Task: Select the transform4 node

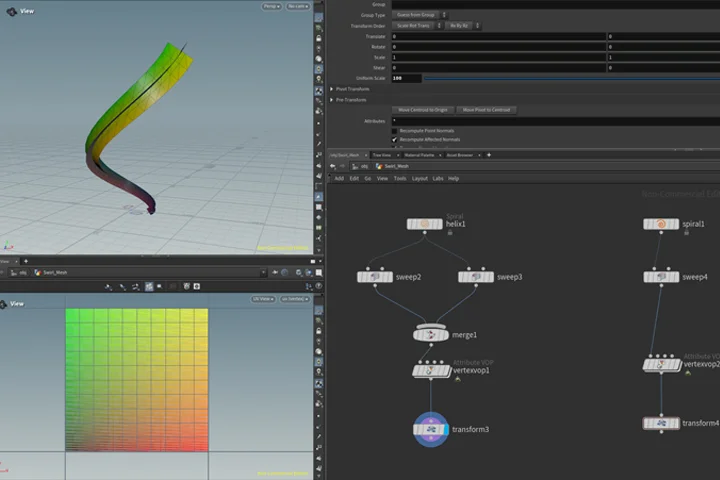Action: click(661, 423)
